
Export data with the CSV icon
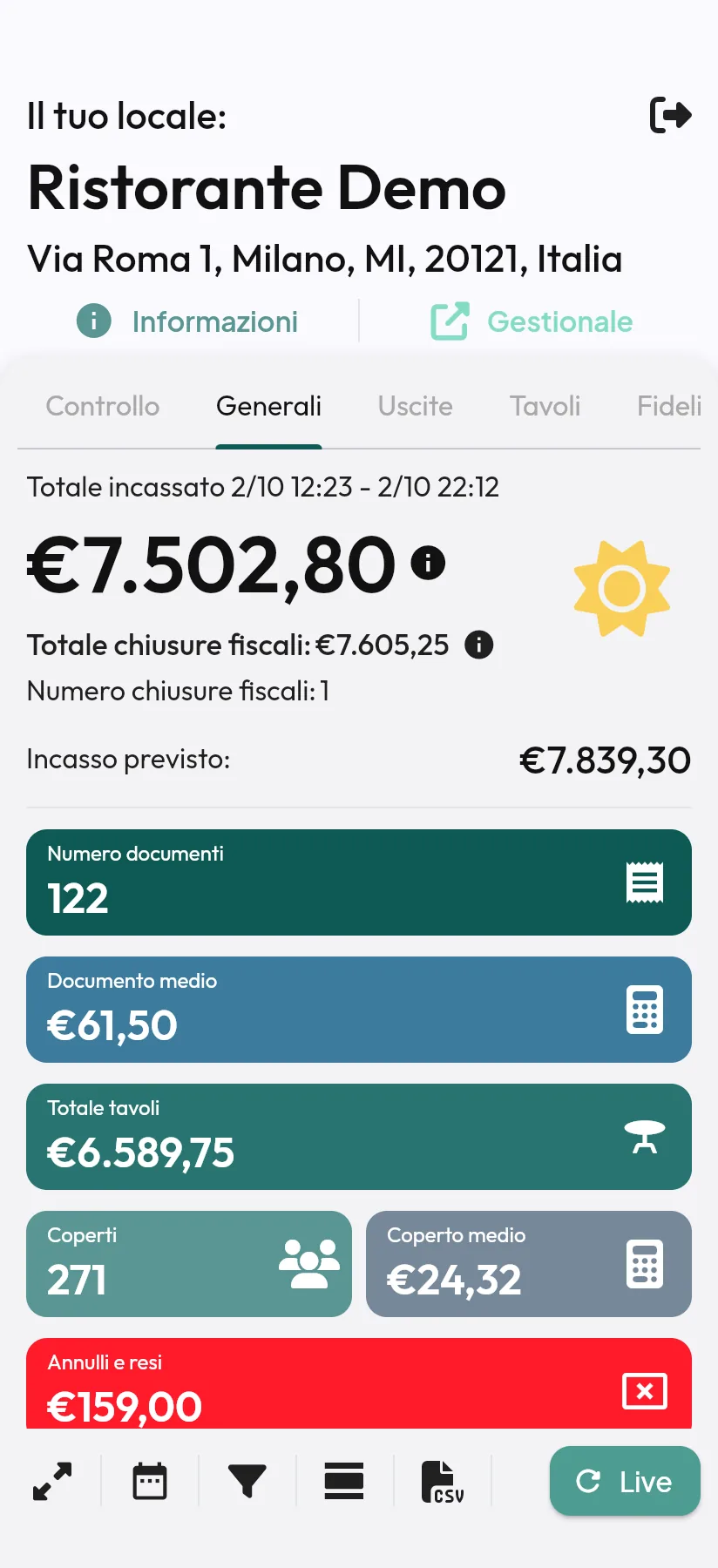pyautogui.click(x=443, y=1482)
